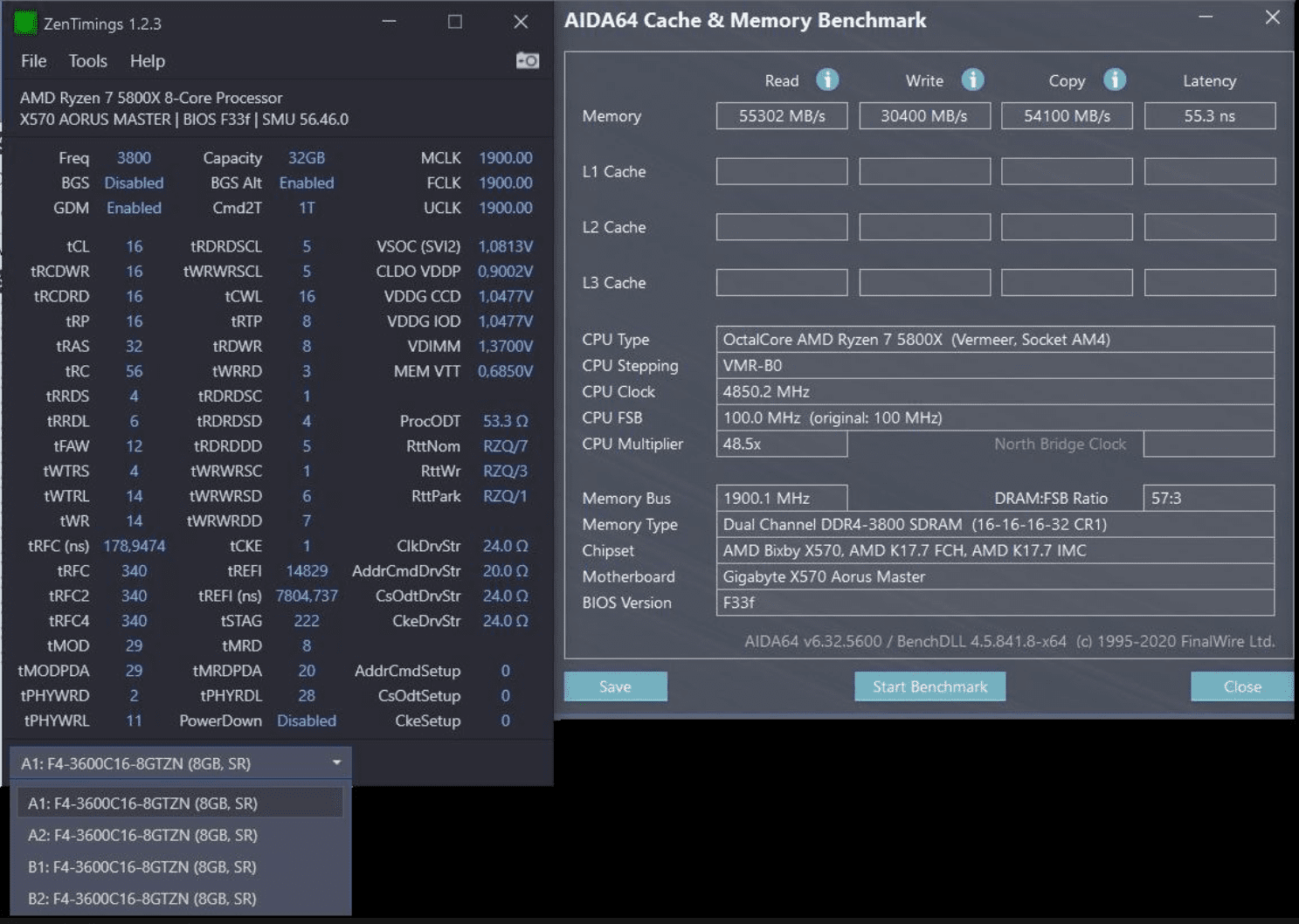Click the Cmd2T value 1T
Image resolution: width=1299 pixels, height=924 pixels.
[307, 208]
